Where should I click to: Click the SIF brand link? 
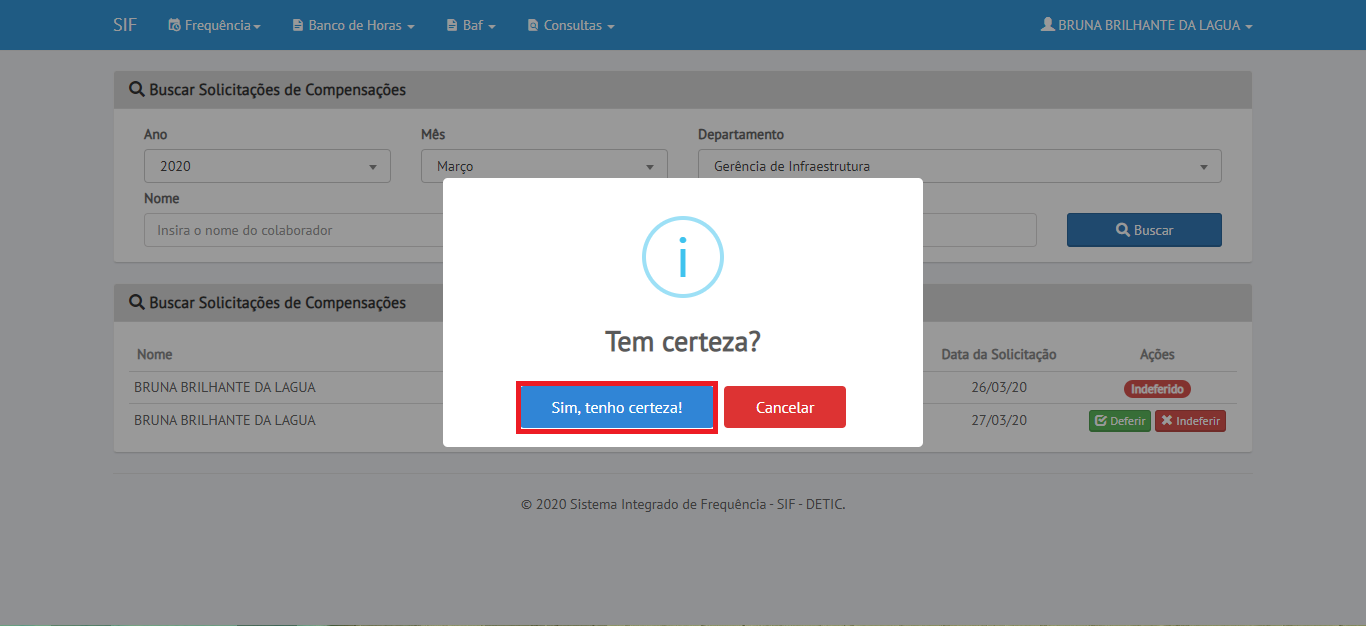click(125, 25)
